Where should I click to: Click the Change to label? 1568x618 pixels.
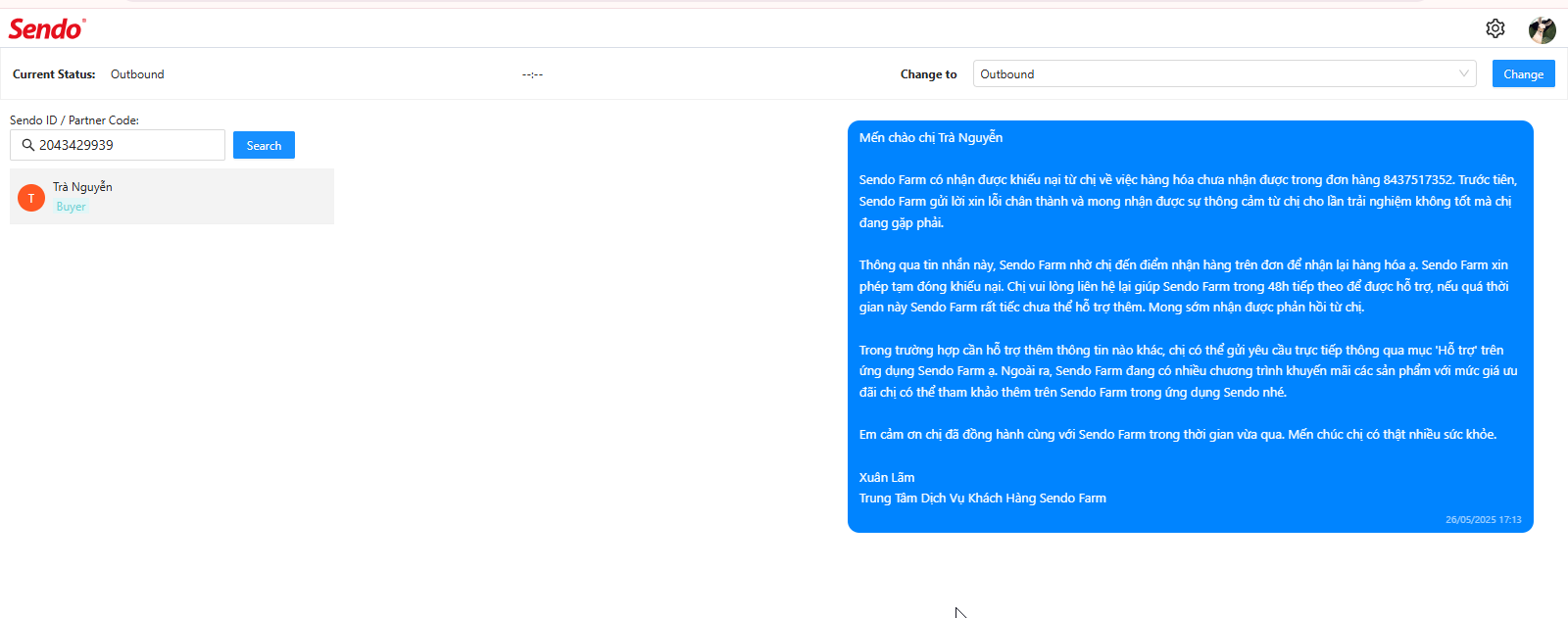click(928, 74)
